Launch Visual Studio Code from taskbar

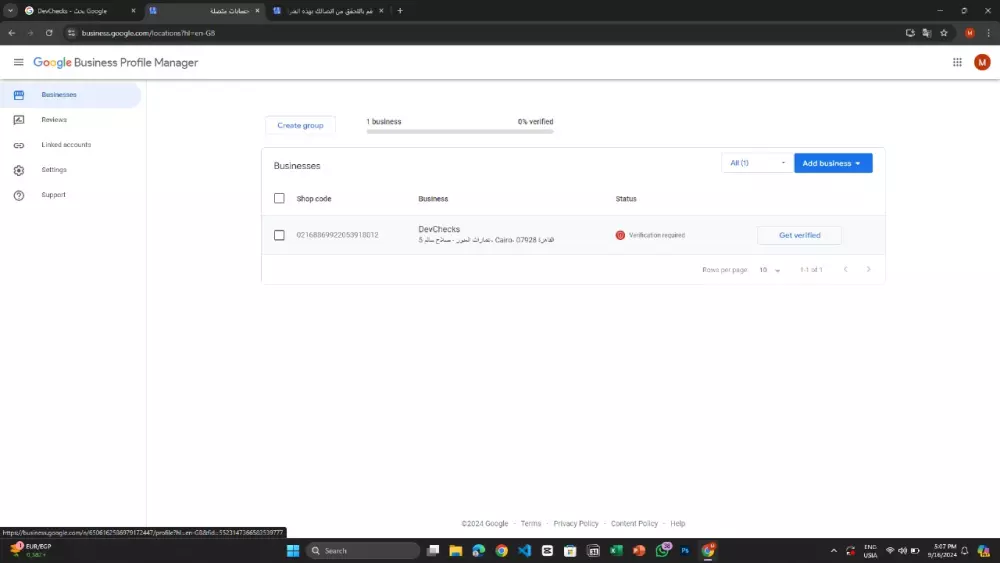pyautogui.click(x=524, y=551)
